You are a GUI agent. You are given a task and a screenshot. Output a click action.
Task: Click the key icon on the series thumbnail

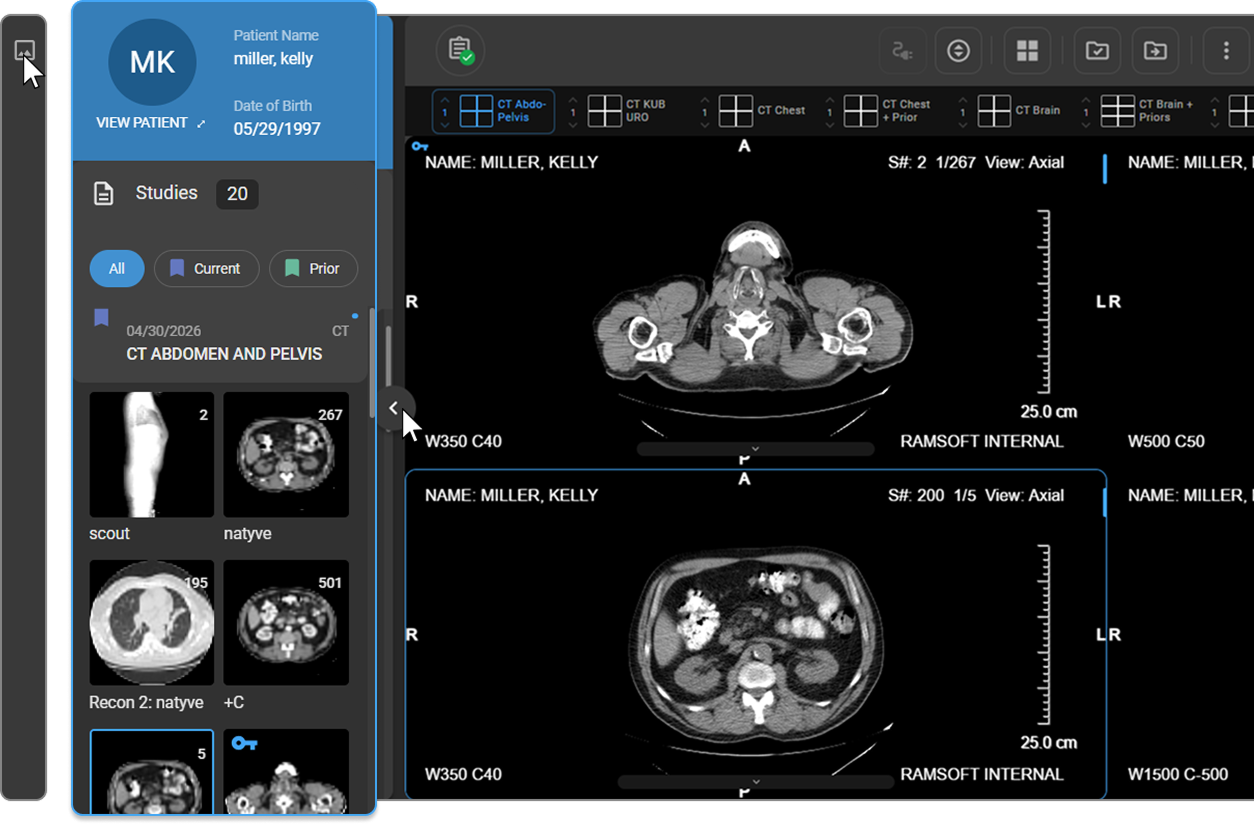coord(244,743)
